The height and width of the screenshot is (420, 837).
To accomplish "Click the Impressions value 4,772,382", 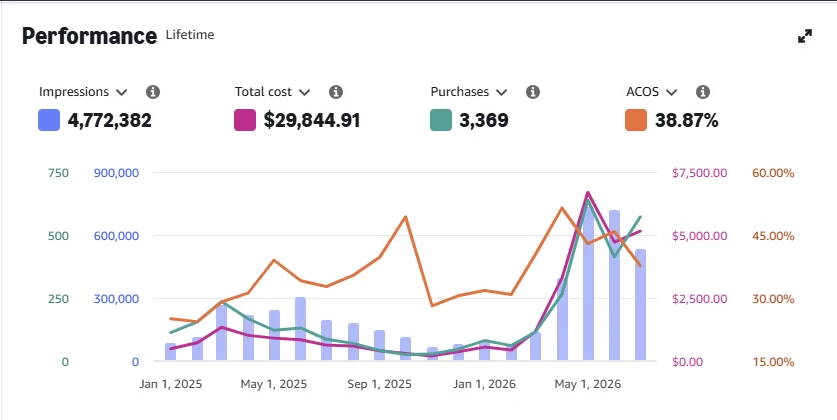I will tap(109, 121).
